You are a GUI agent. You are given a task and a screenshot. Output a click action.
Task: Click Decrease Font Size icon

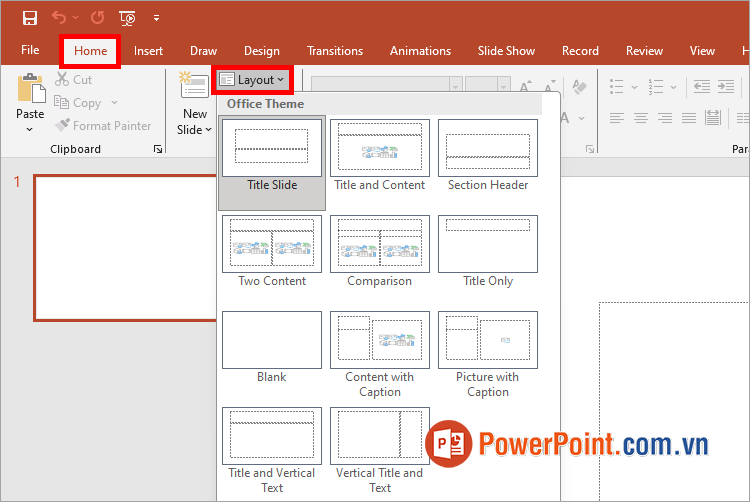click(x=550, y=86)
